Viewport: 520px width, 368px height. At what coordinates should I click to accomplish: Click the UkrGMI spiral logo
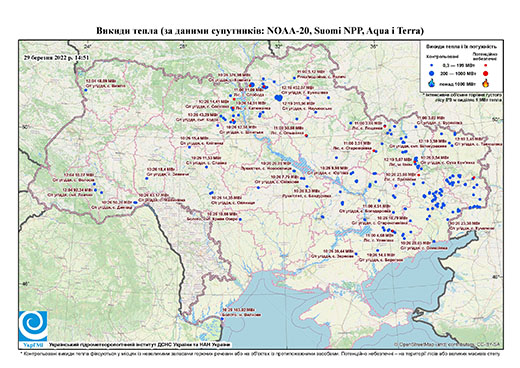[33, 326]
